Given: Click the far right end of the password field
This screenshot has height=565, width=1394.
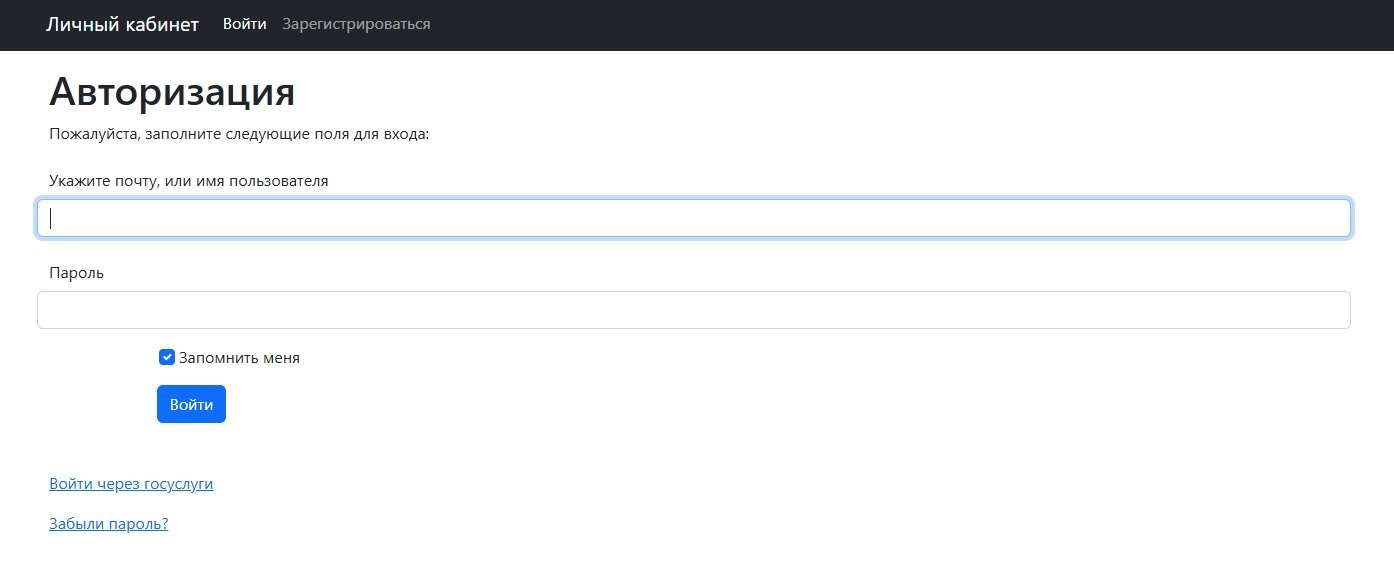Looking at the screenshot, I should (1335, 310).
